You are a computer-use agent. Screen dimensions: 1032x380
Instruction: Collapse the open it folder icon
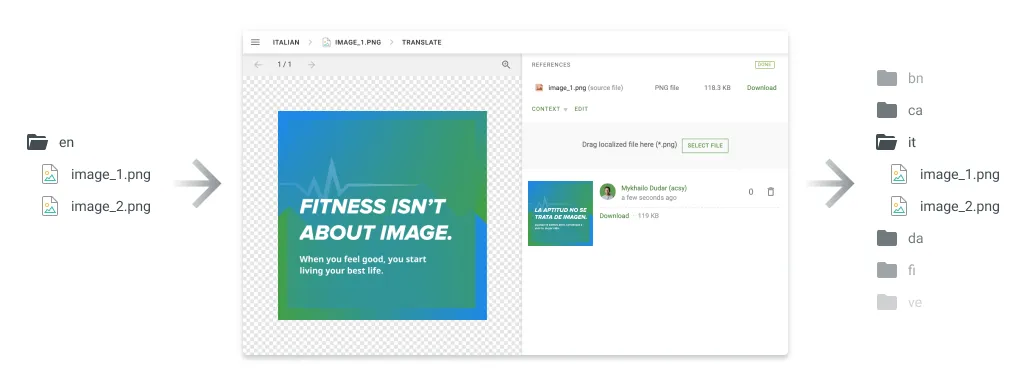coord(887,142)
